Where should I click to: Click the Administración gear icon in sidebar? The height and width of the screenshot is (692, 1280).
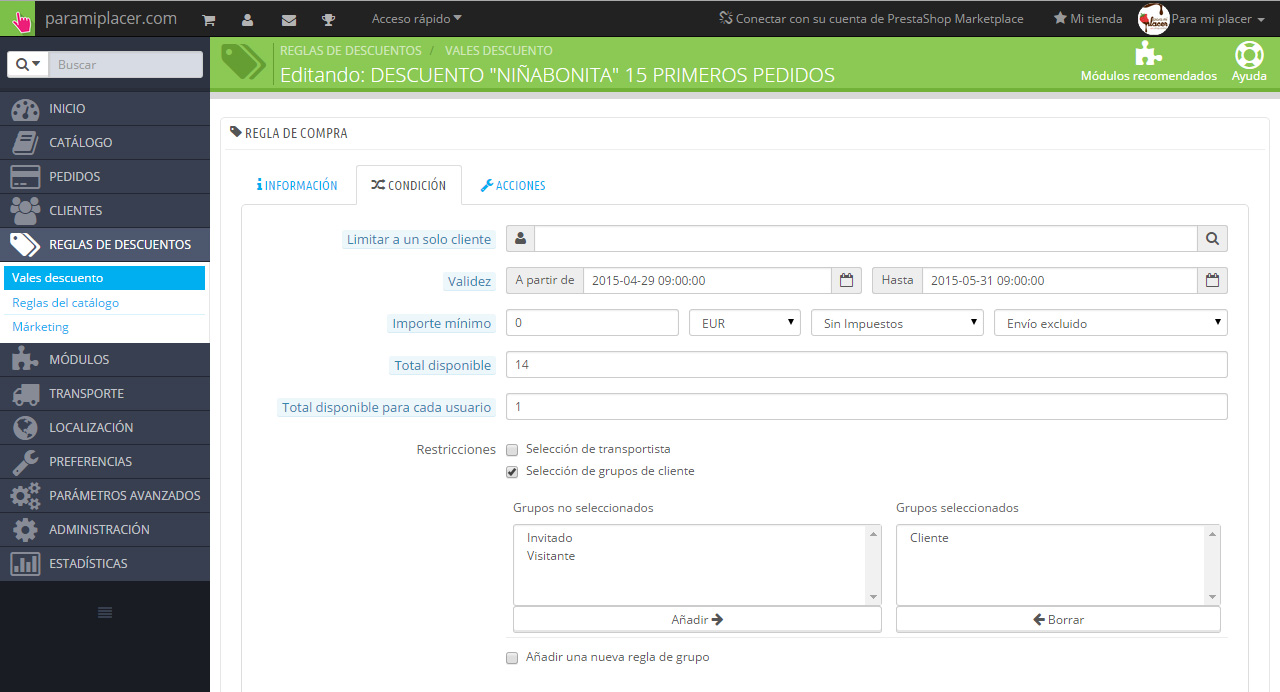pyautogui.click(x=25, y=530)
